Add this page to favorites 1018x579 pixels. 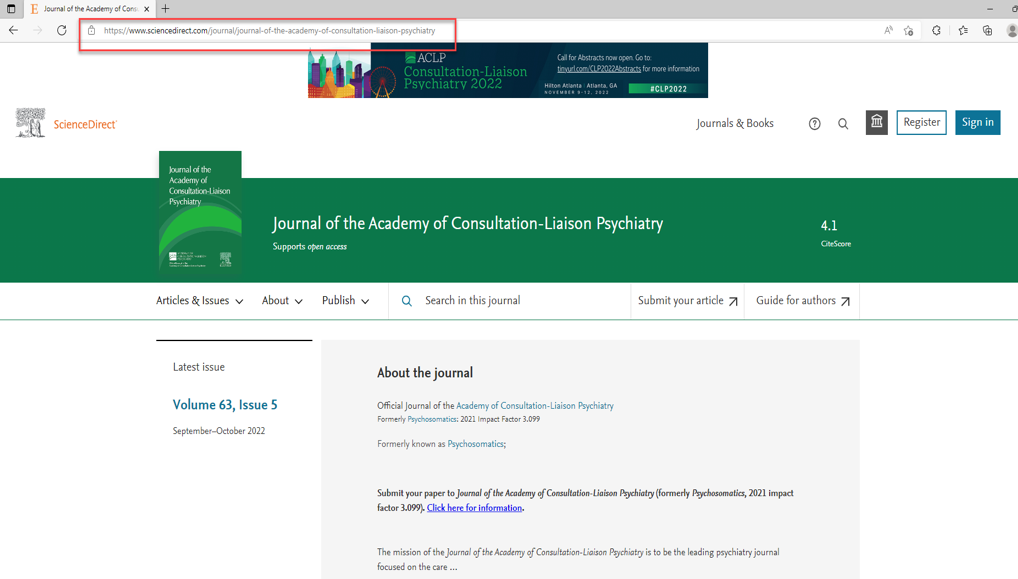pos(909,31)
